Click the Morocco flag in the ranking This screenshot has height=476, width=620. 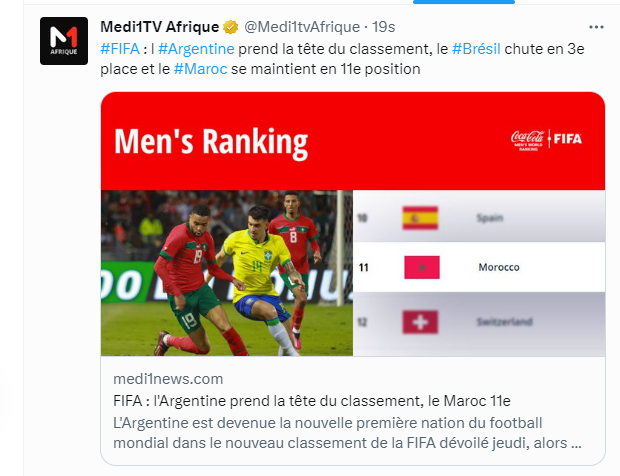click(422, 268)
